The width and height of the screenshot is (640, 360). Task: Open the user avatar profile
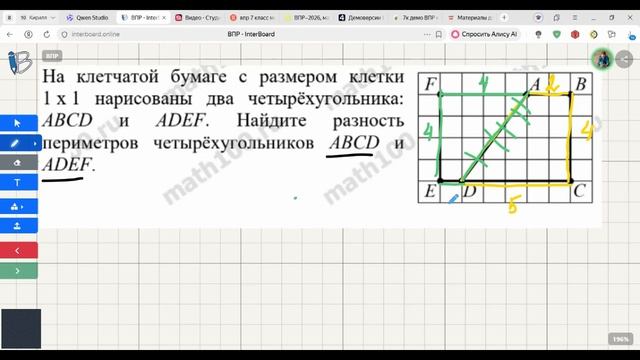coord(602,60)
